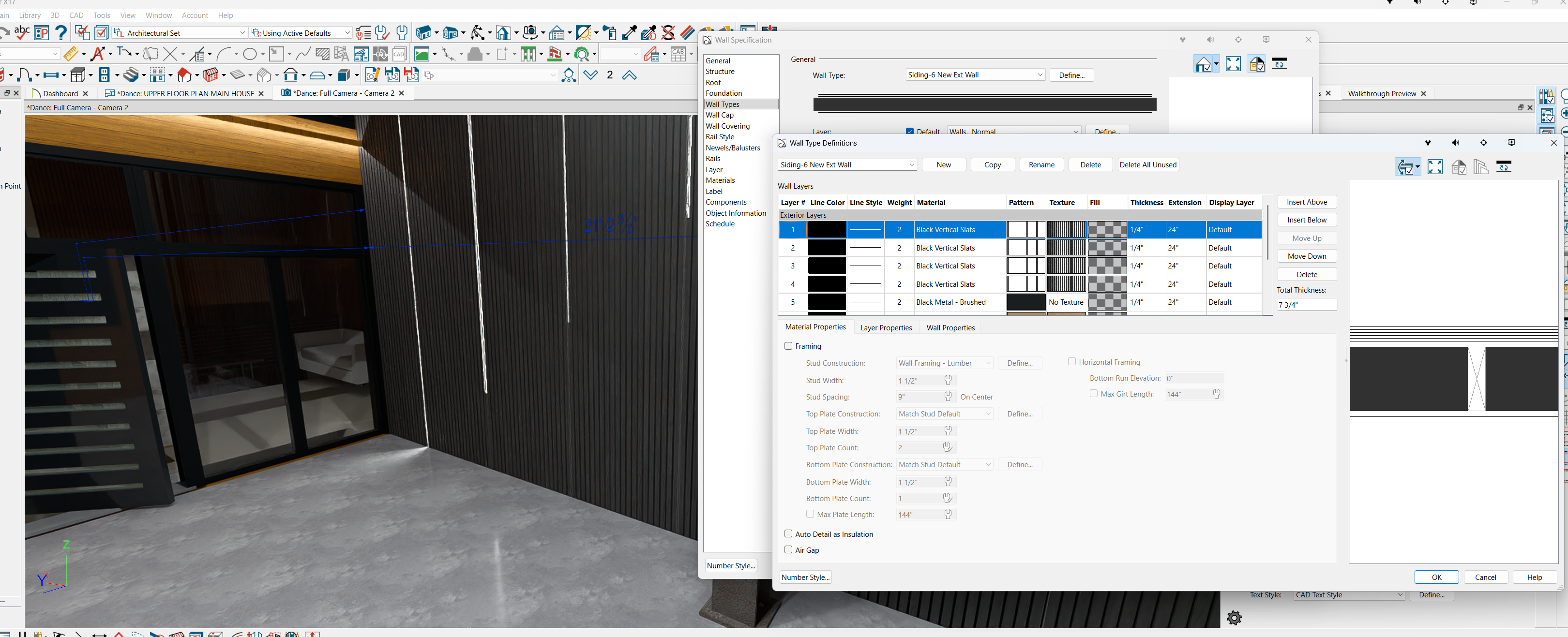The width and height of the screenshot is (1568, 637).
Task: Select the circle drawing tool
Action: click(x=250, y=54)
